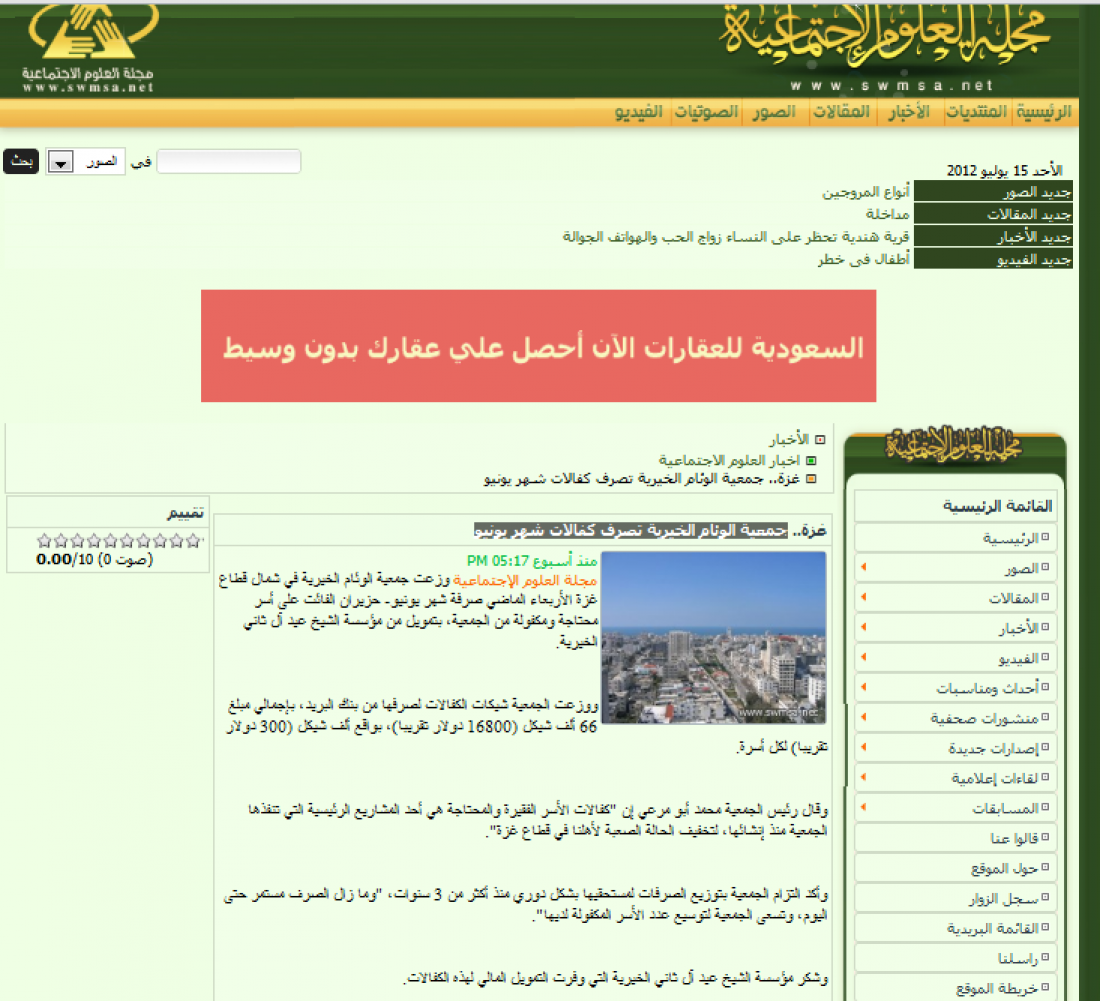Image resolution: width=1100 pixels, height=1001 pixels.
Task: Open the Gaza city skyline thumbnail
Action: pos(713,638)
